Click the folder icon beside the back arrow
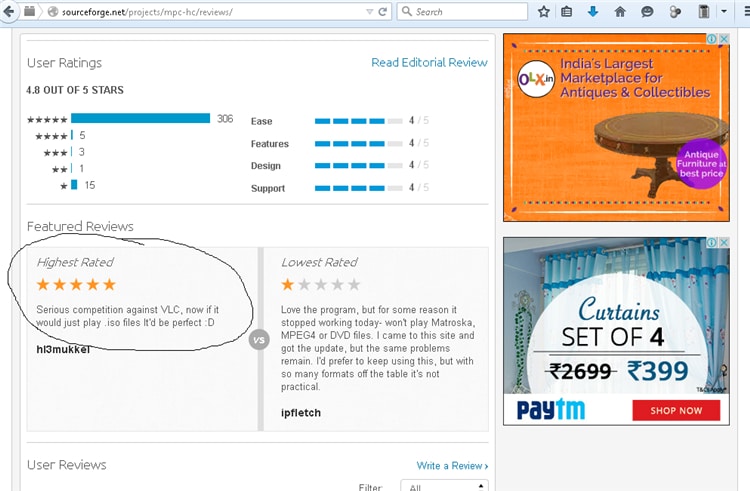This screenshot has width=750, height=491. pyautogui.click(x=29, y=11)
